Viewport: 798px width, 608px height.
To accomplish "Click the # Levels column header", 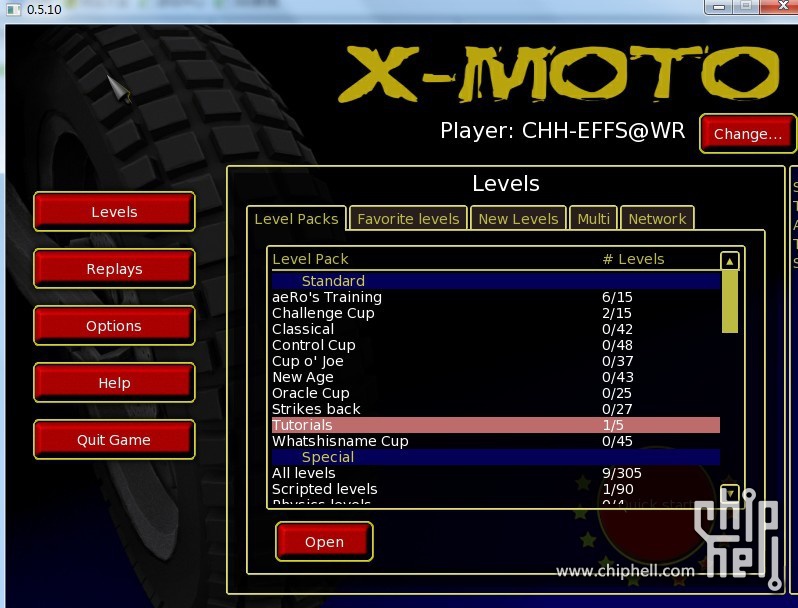I will click(633, 259).
